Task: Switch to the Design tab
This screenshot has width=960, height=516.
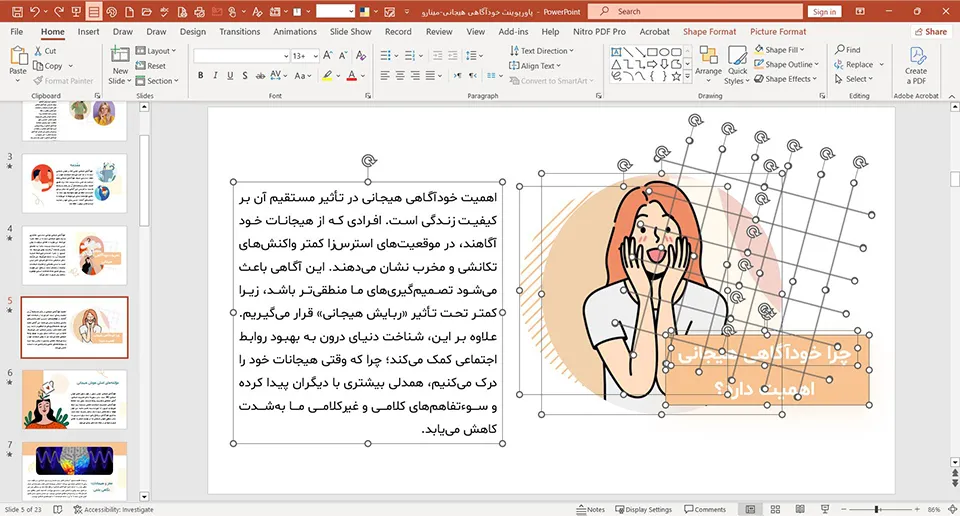Action: [x=193, y=31]
